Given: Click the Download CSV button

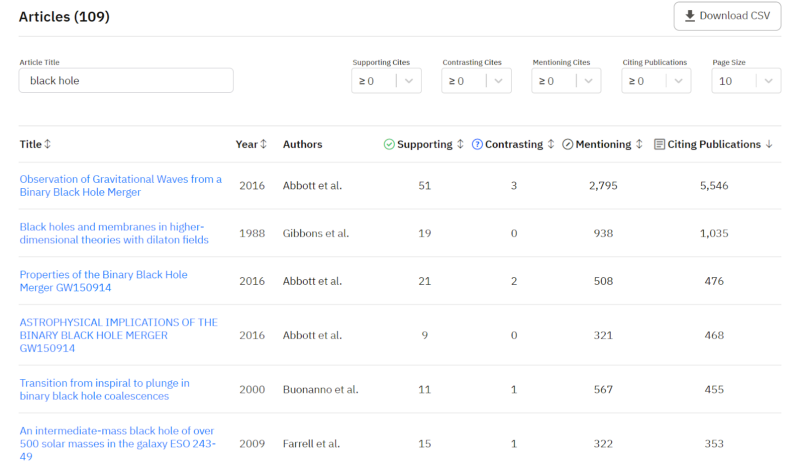Looking at the screenshot, I should (x=727, y=16).
